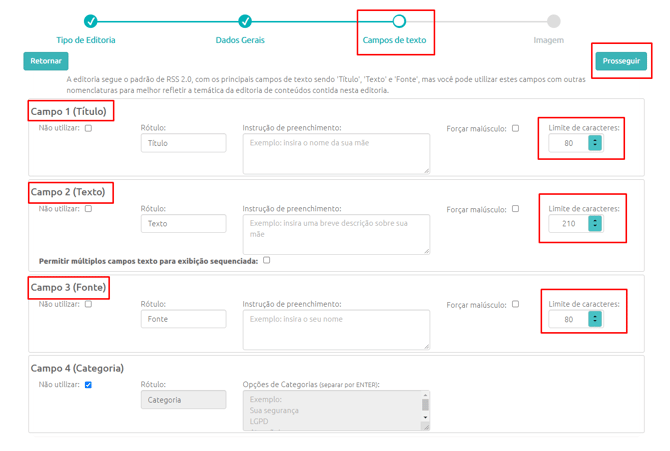This screenshot has height=451, width=670.
Task: Click the Prosseguir button
Action: pyautogui.click(x=621, y=61)
